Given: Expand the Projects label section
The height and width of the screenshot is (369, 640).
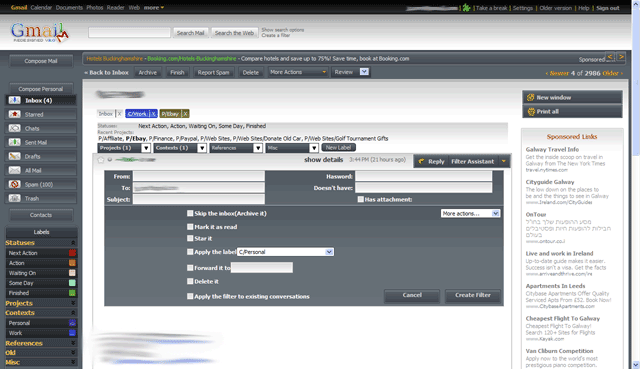Looking at the screenshot, I should click(73, 303).
